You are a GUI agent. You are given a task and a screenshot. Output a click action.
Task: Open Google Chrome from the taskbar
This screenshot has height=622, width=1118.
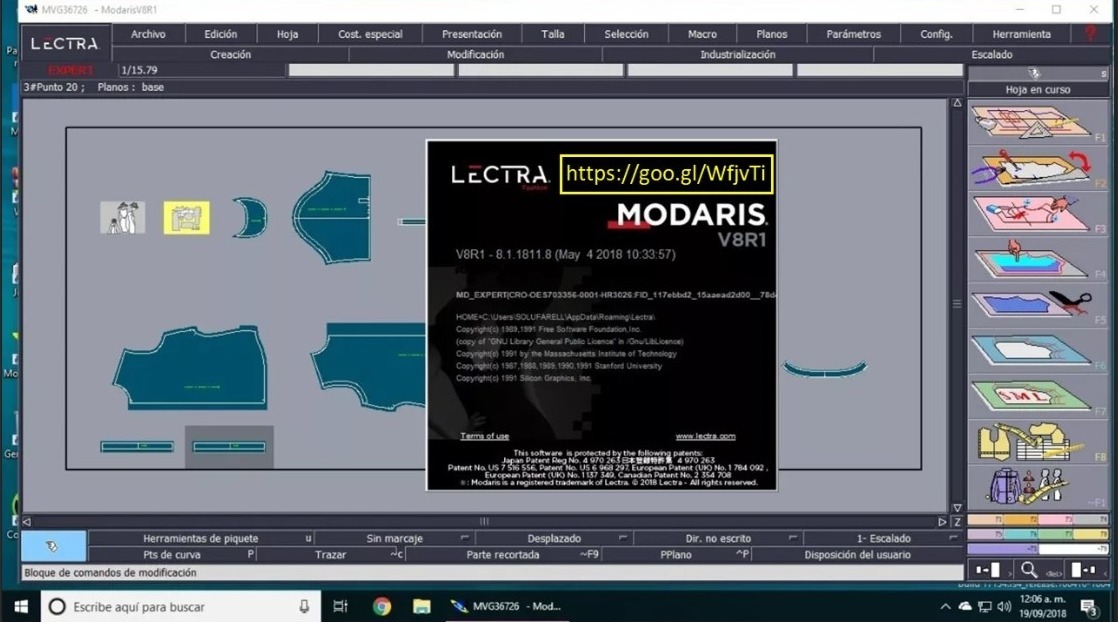(x=381, y=606)
